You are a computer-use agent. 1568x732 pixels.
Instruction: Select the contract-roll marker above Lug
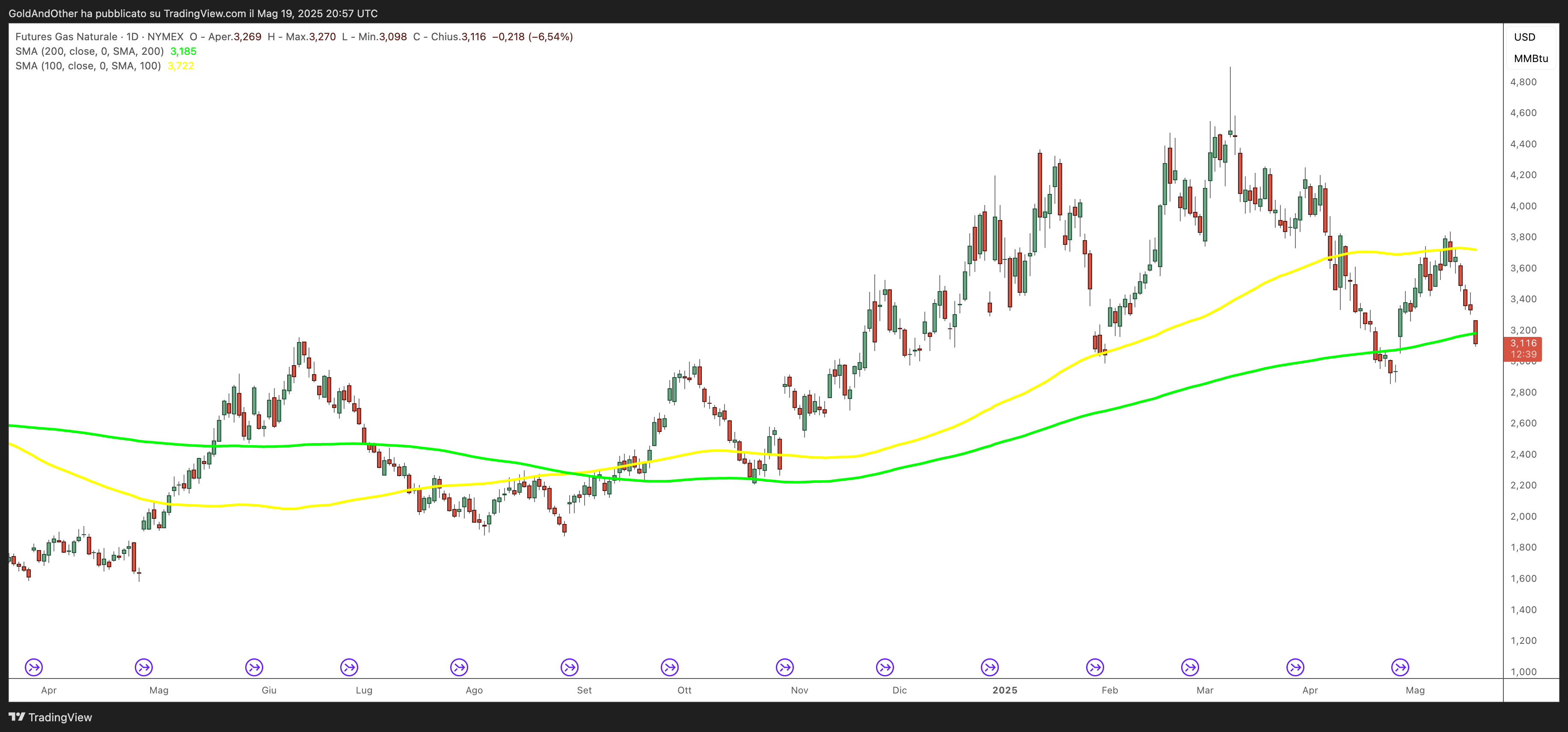point(349,667)
